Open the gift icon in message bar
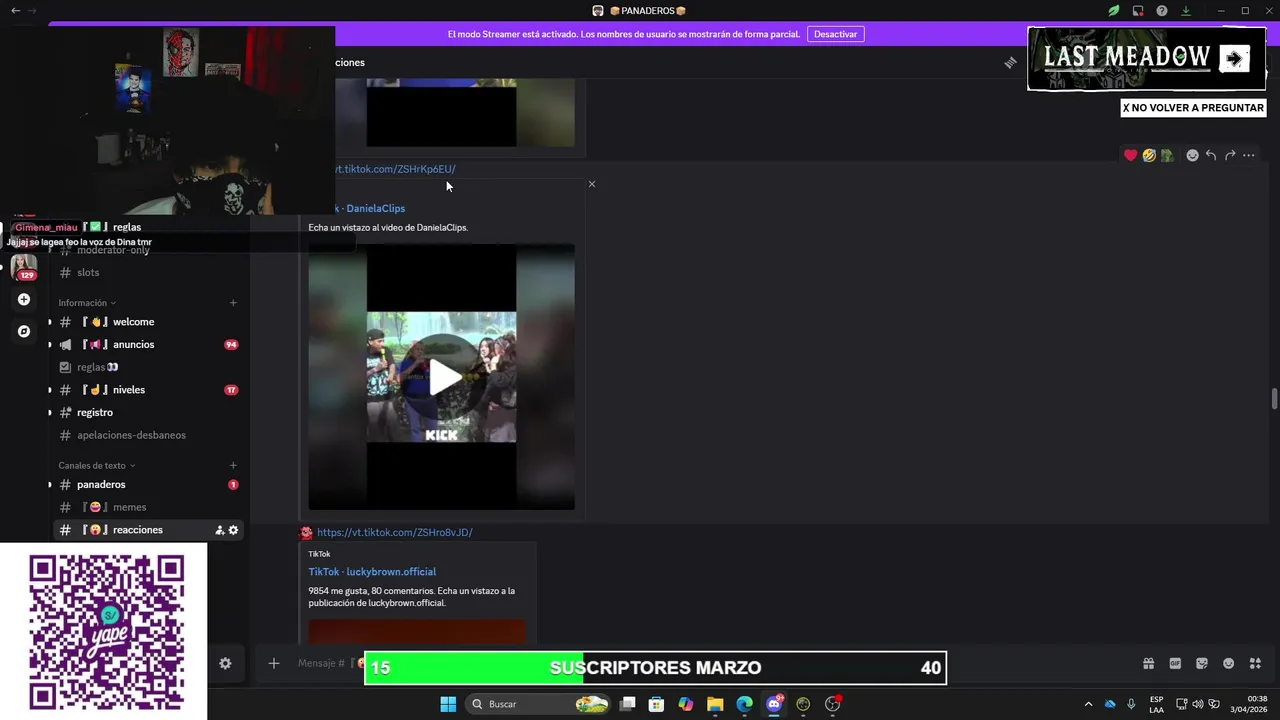Viewport: 1280px width, 720px height. point(1149,663)
